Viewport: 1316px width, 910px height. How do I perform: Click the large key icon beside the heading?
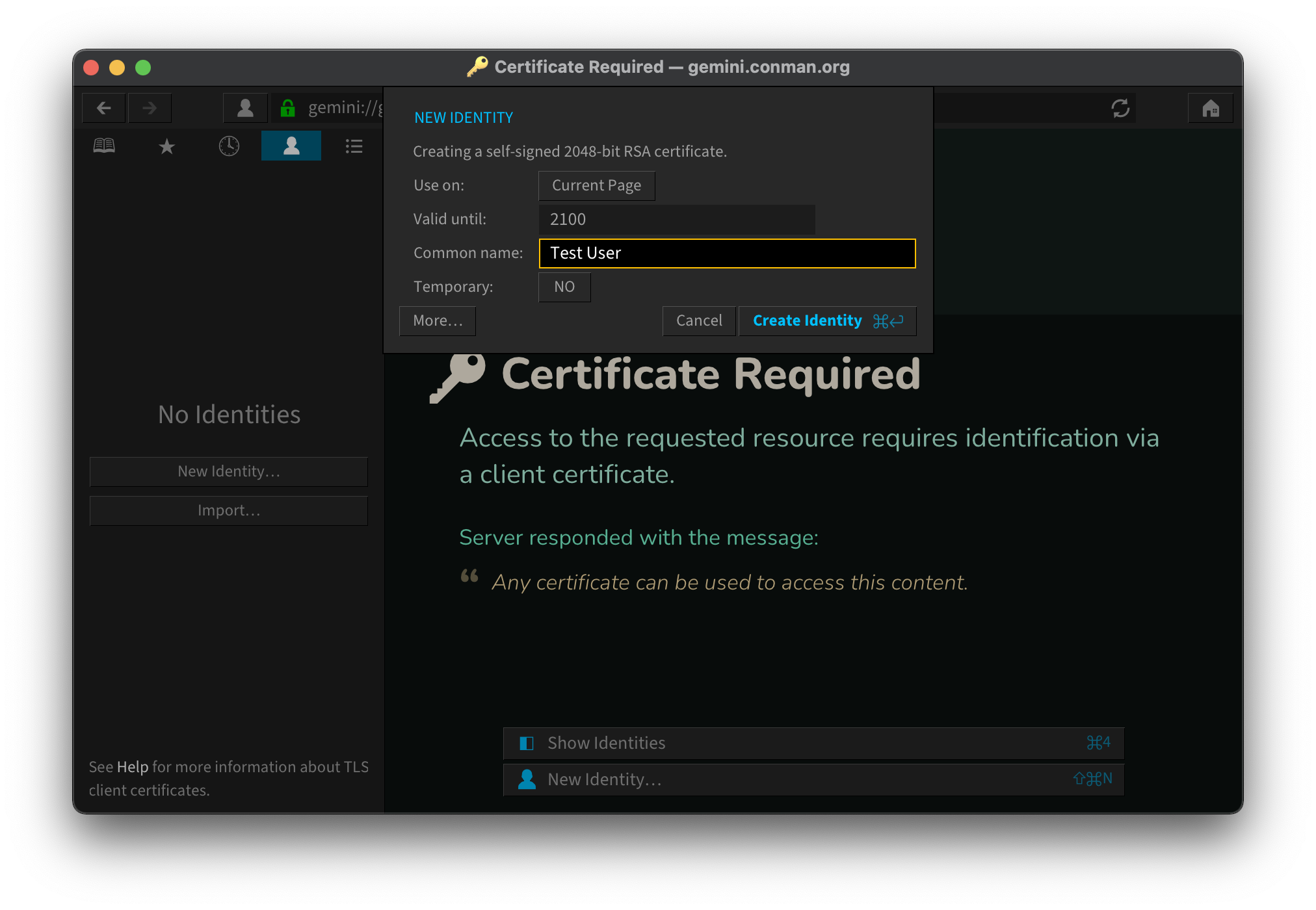[x=458, y=378]
